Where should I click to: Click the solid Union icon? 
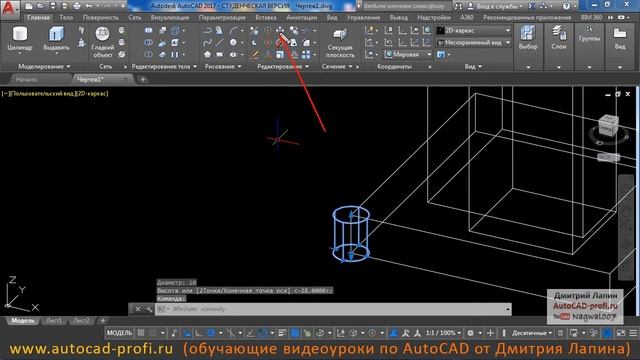point(149,31)
